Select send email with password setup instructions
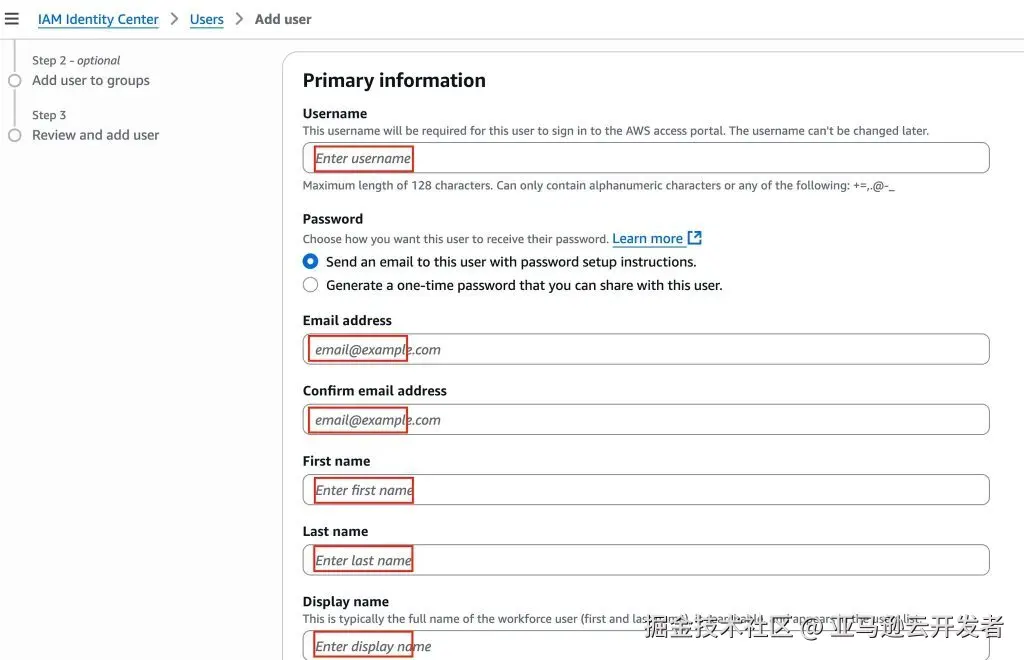Image resolution: width=1024 pixels, height=660 pixels. tap(311, 262)
